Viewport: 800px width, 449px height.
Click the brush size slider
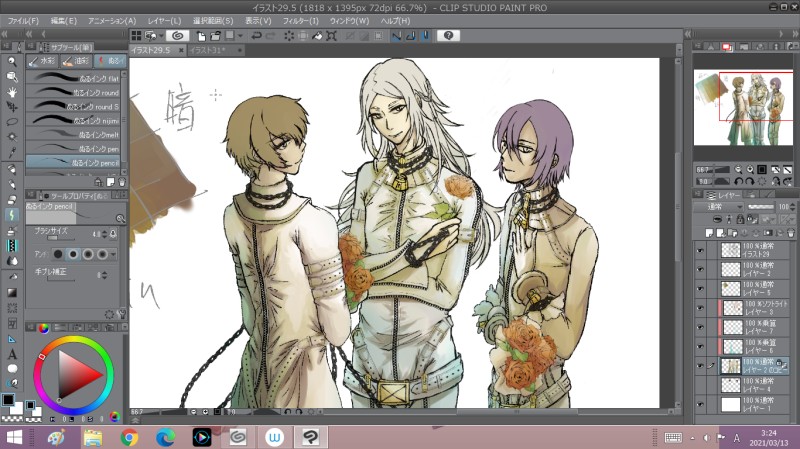(59, 238)
